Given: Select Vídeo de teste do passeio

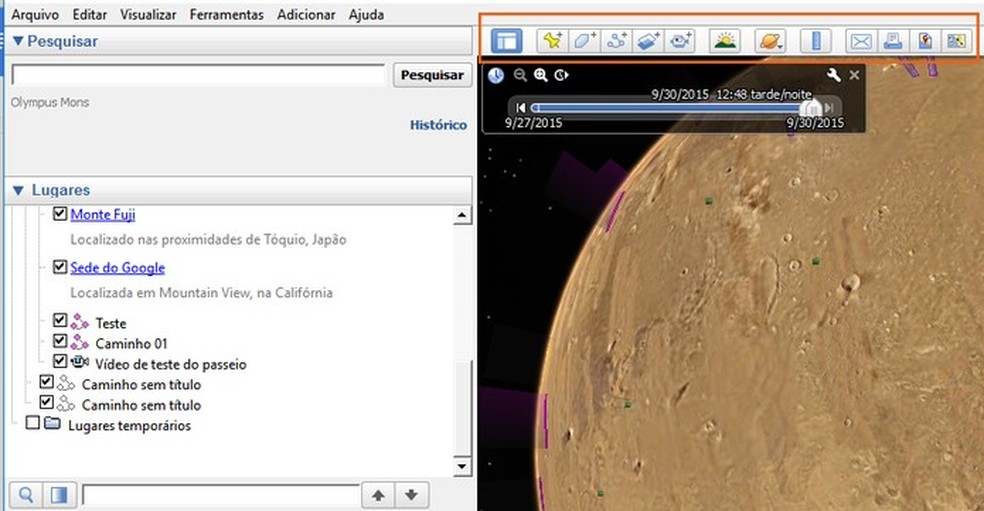Looking at the screenshot, I should [171, 365].
